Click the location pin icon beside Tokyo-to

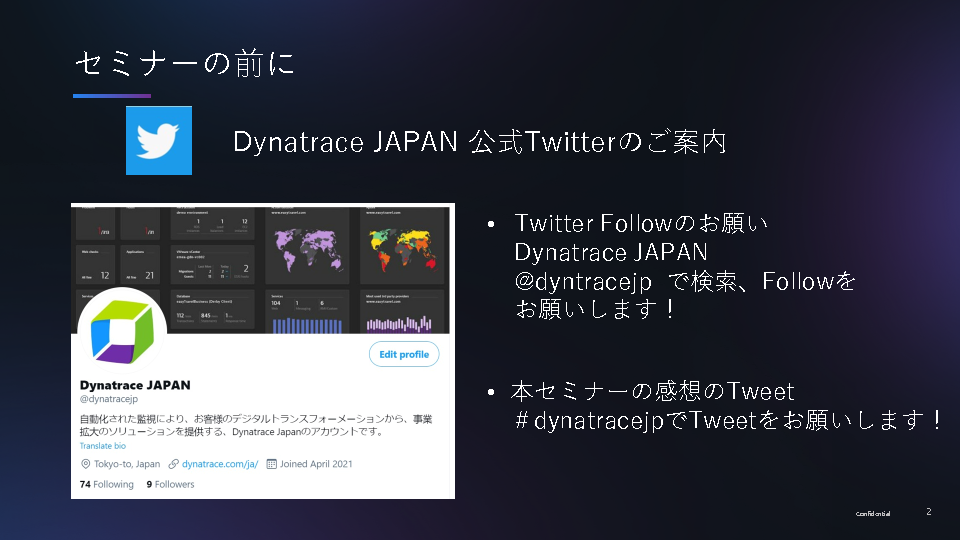(85, 464)
